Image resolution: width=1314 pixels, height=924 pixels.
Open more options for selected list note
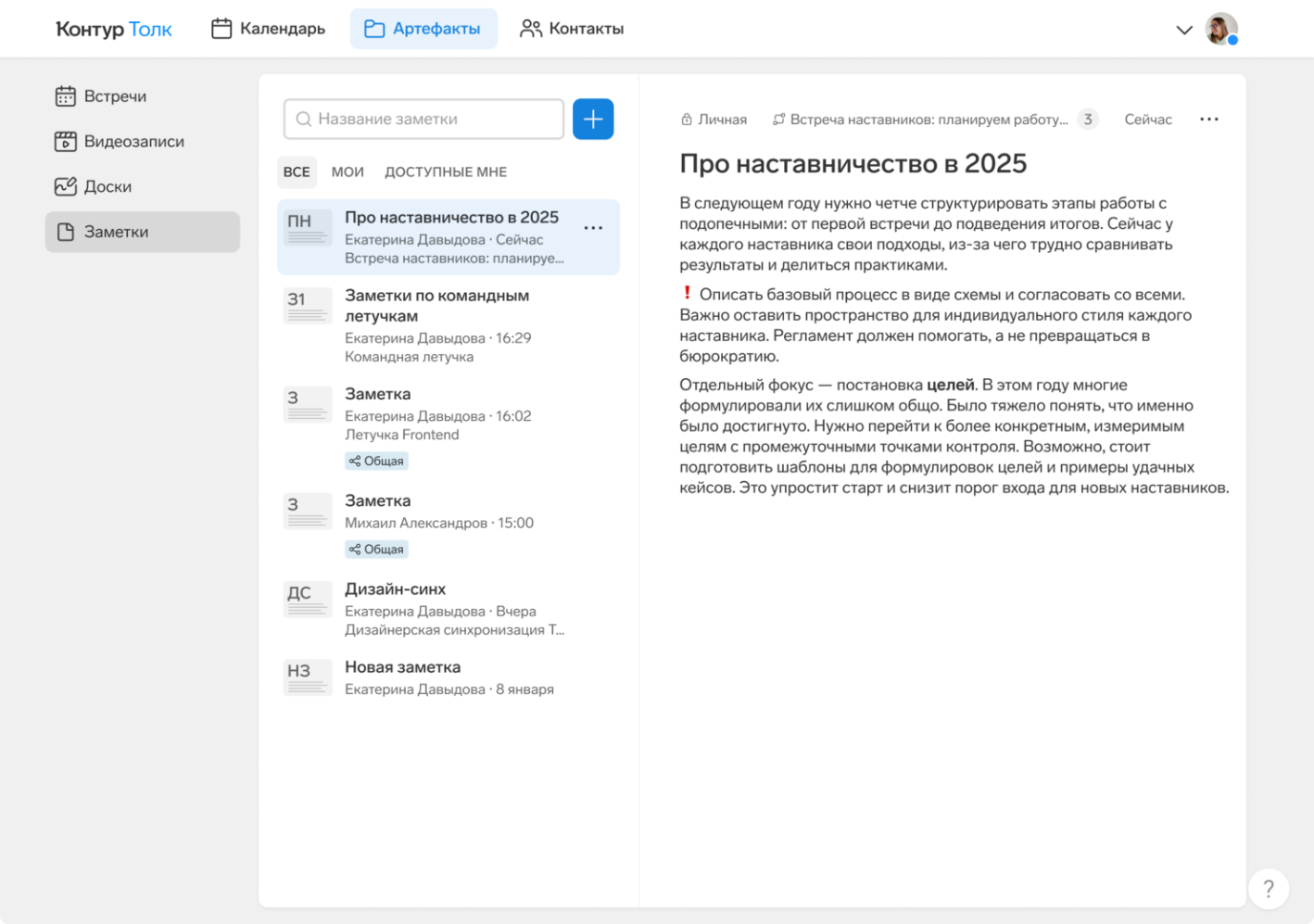(x=593, y=228)
